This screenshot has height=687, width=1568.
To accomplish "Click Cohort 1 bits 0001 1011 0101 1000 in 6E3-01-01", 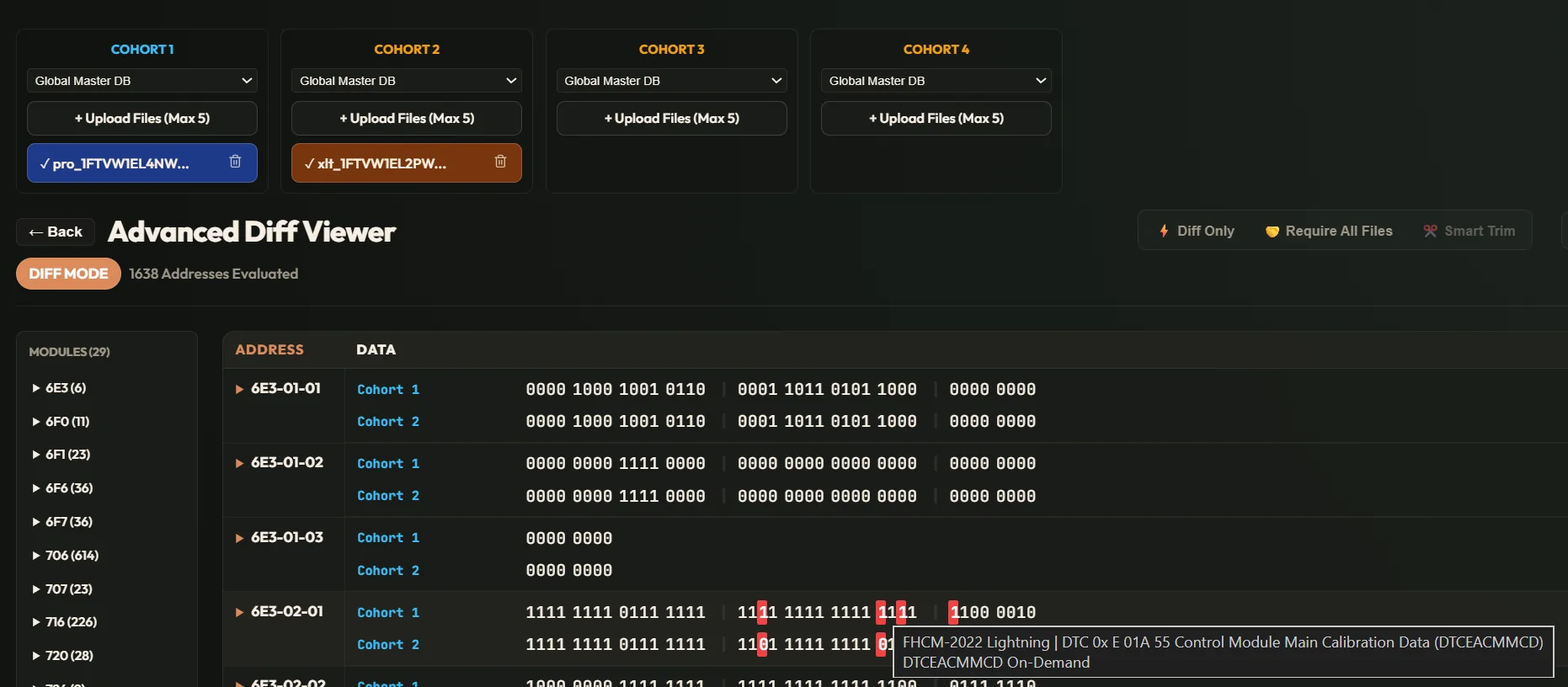I will pos(827,389).
